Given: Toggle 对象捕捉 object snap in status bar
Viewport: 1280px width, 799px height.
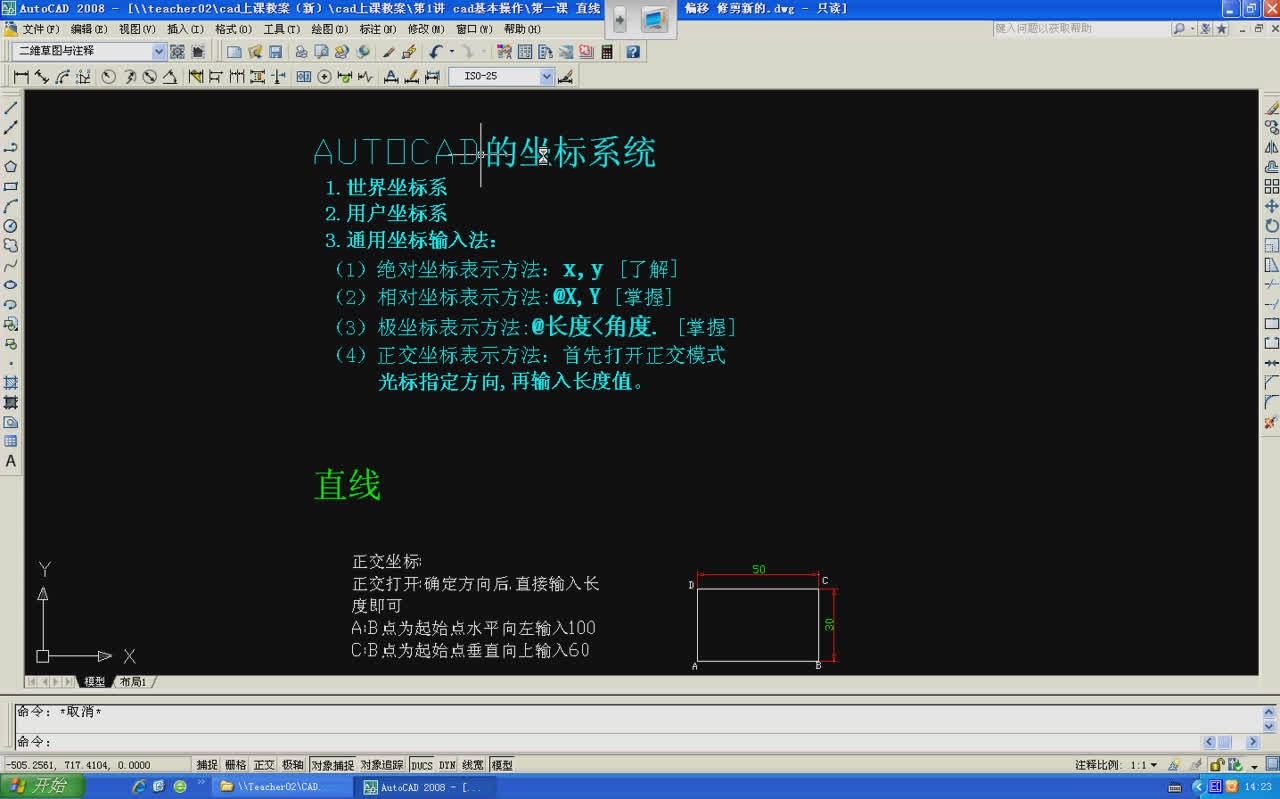Looking at the screenshot, I should 333,765.
